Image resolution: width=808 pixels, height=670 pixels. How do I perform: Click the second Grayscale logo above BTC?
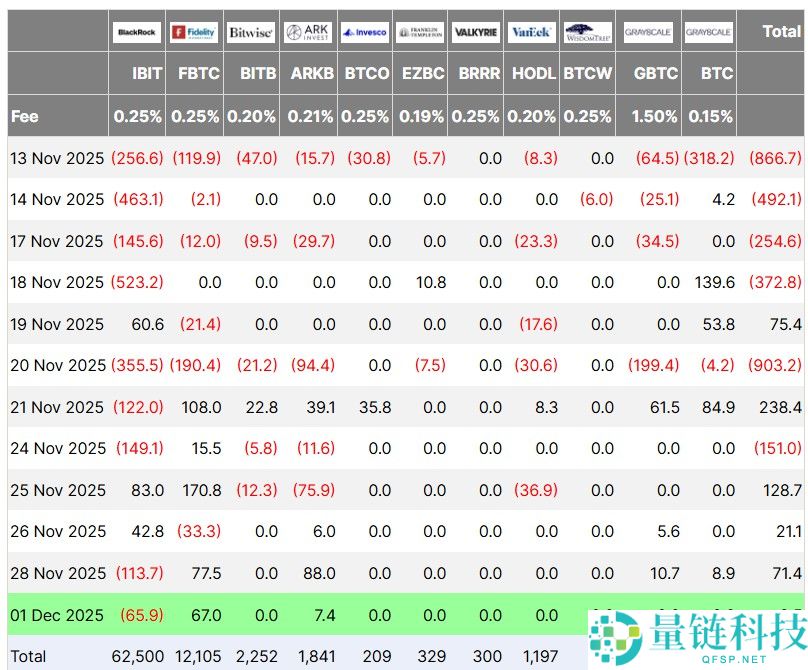point(709,31)
